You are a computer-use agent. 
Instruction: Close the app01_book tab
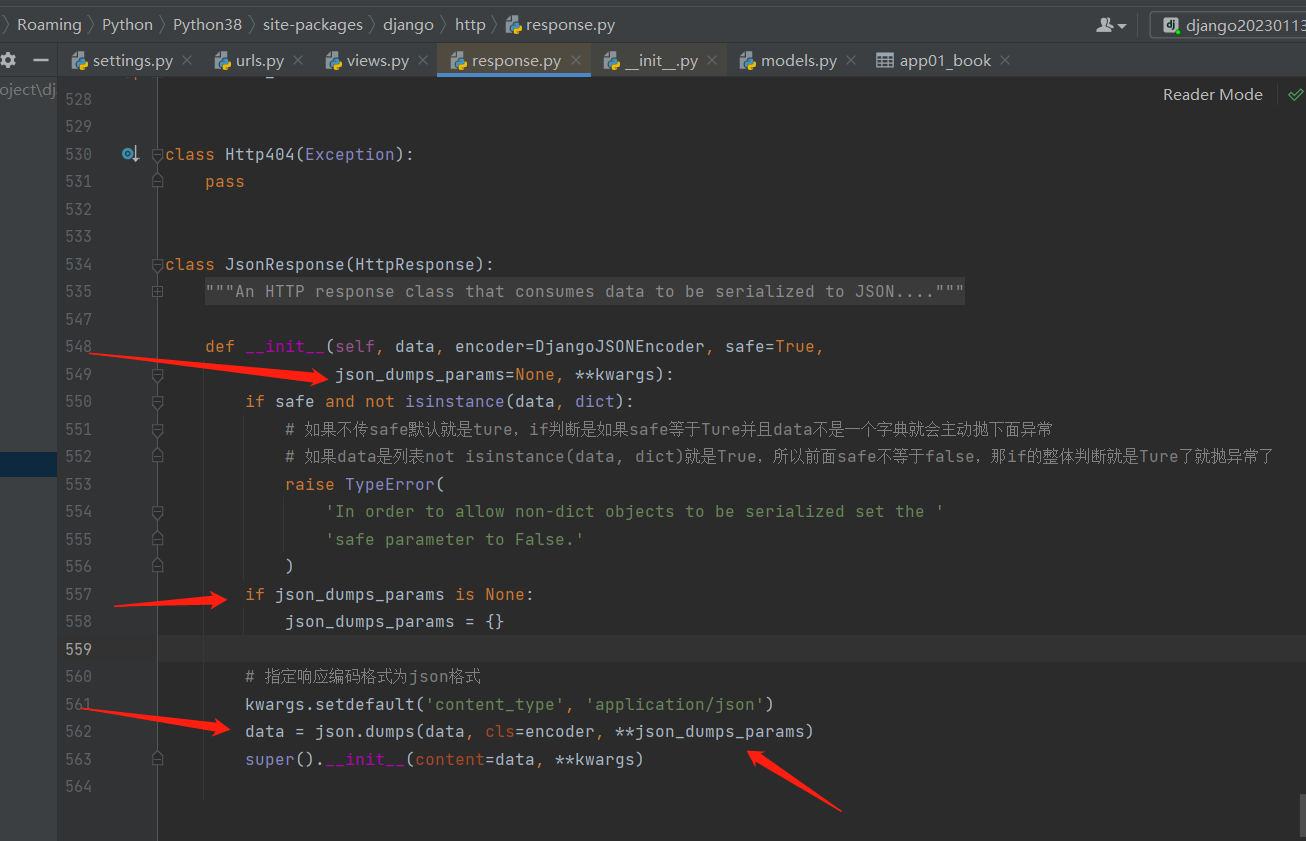(1005, 61)
